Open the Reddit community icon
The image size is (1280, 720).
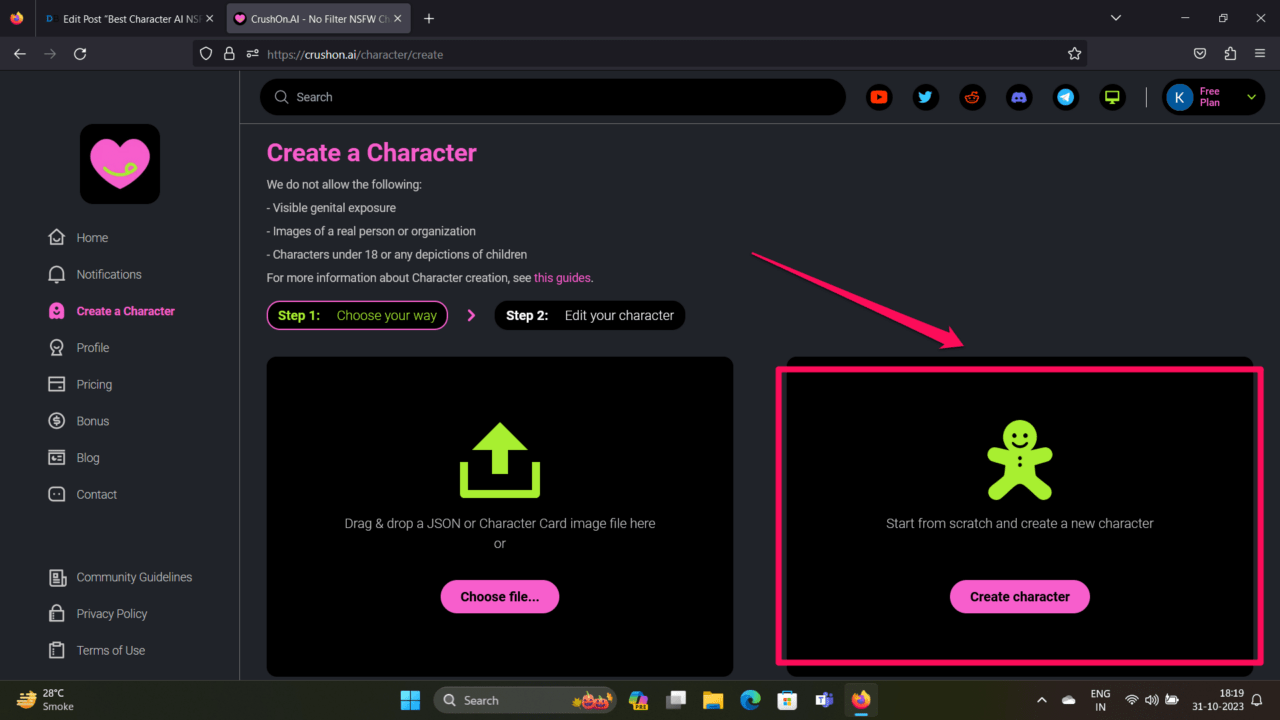coord(972,97)
